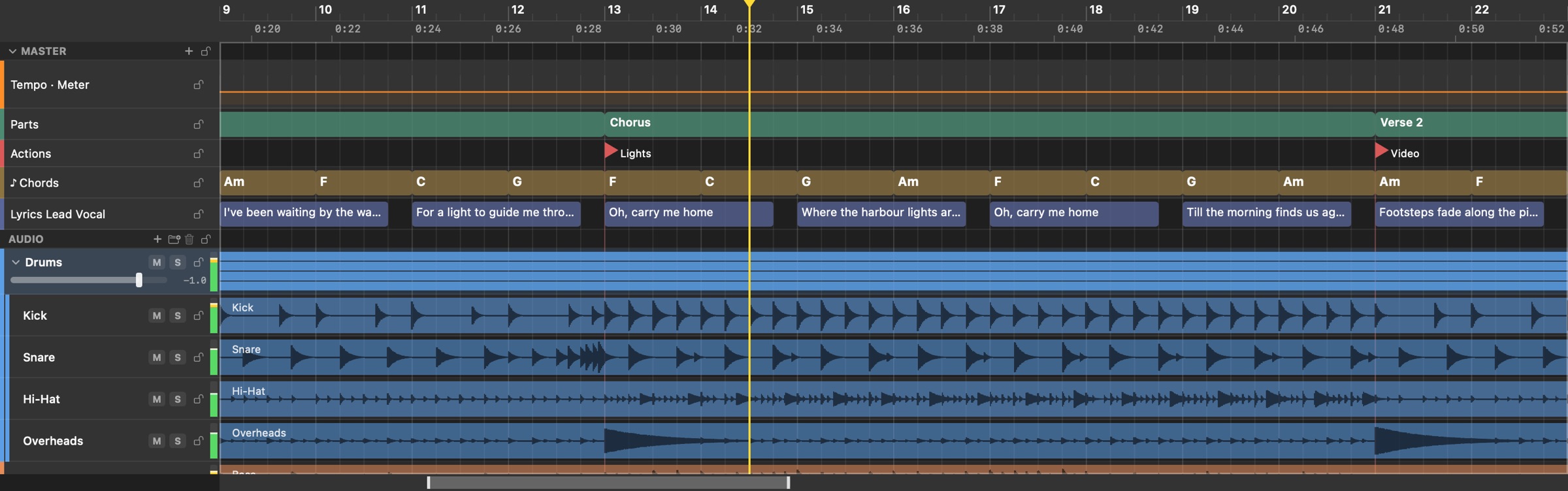Toggle lock on Kick track
1568x491 pixels.
tap(199, 315)
